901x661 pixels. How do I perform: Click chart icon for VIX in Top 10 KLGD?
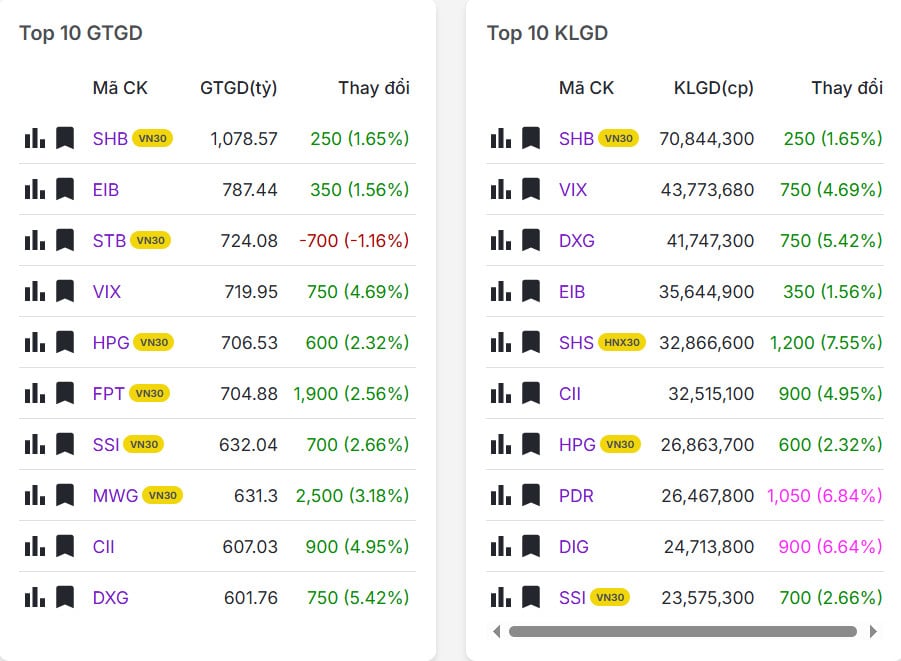pyautogui.click(x=501, y=189)
